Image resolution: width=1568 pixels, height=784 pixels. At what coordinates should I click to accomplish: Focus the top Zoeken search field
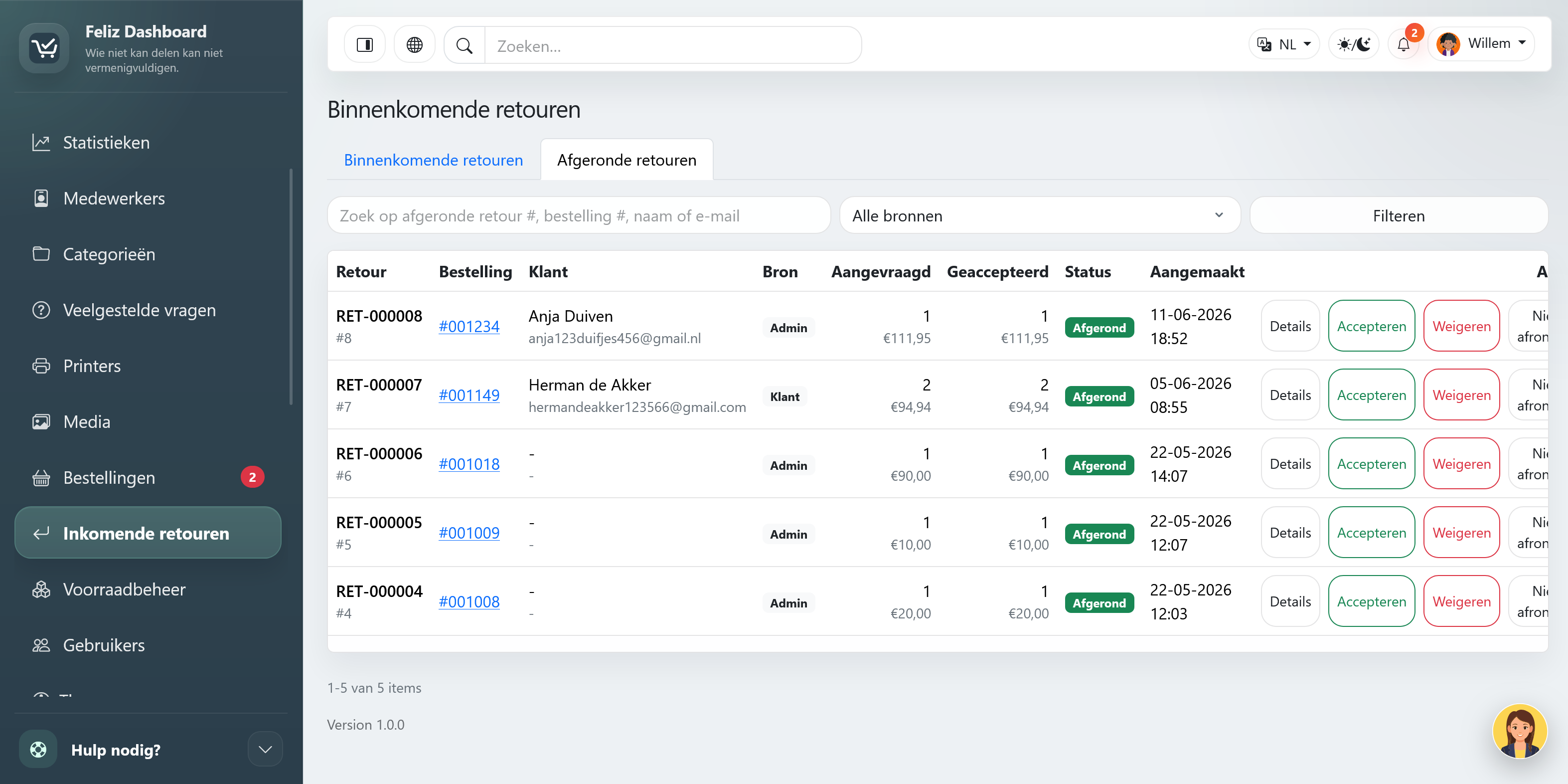[673, 45]
